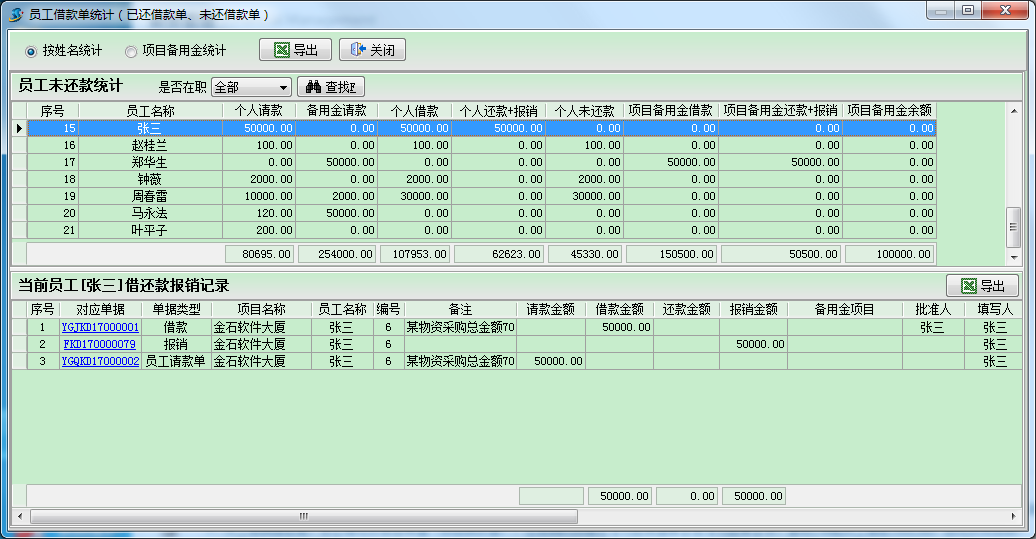Click the 备用金项目 column header

tap(844, 309)
